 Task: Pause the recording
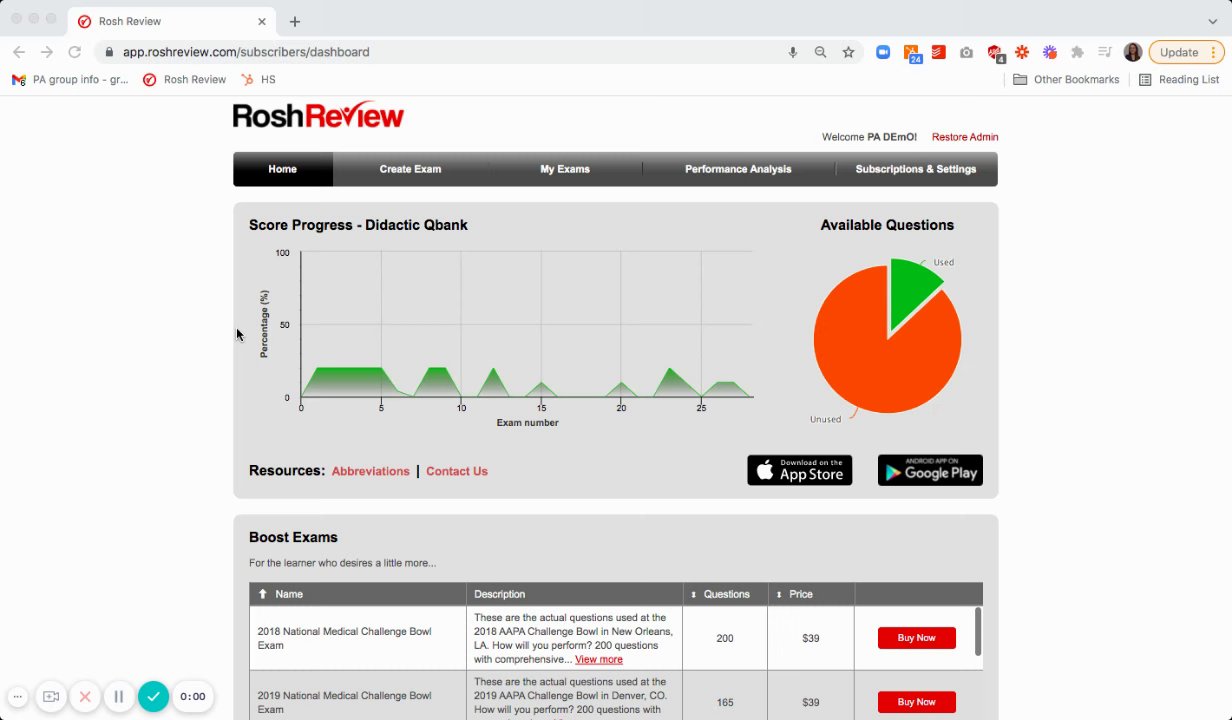pyautogui.click(x=118, y=696)
